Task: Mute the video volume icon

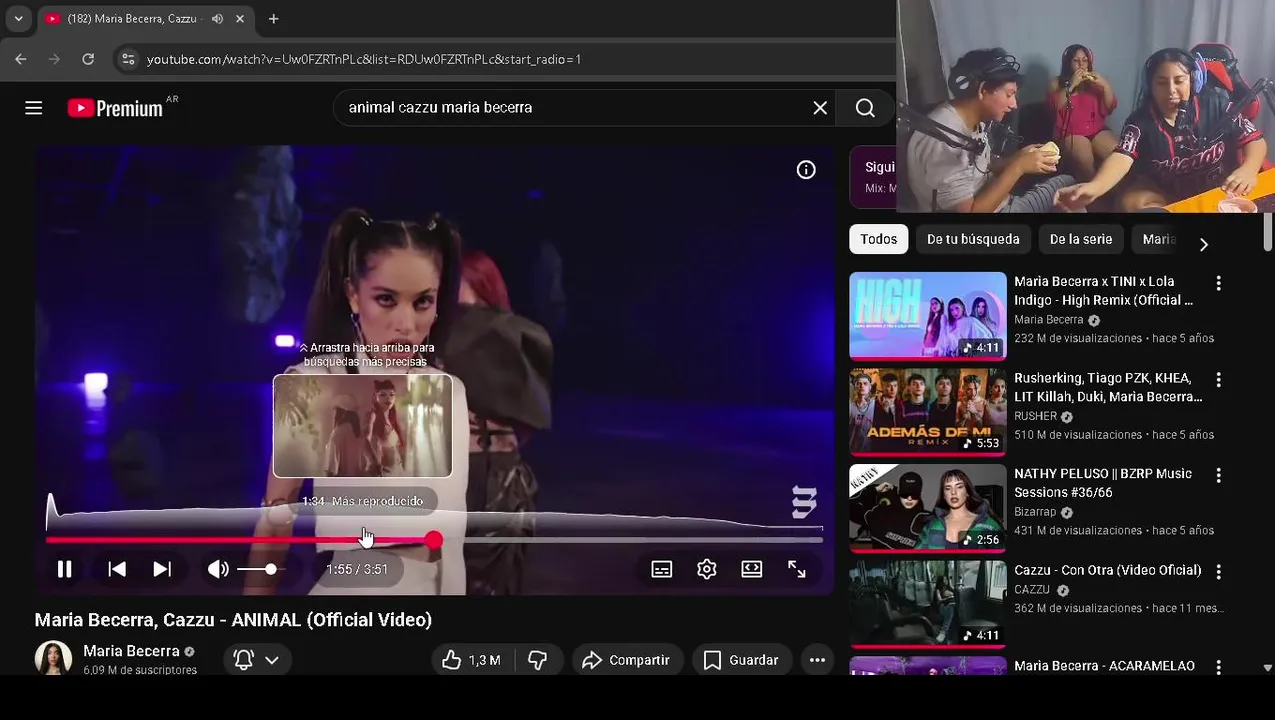Action: (218, 569)
